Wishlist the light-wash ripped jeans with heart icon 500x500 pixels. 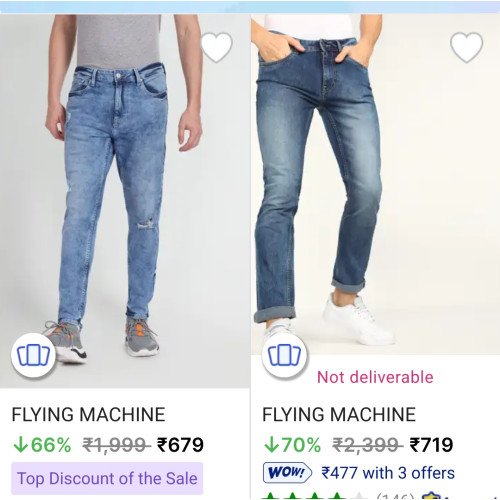click(216, 47)
